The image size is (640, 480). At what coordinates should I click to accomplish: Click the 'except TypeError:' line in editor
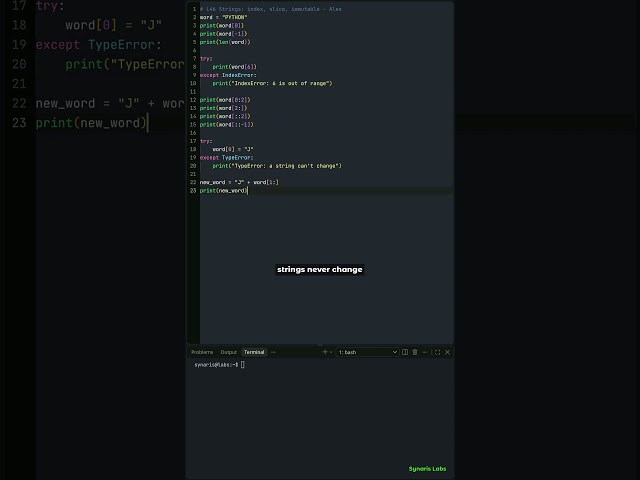227,158
